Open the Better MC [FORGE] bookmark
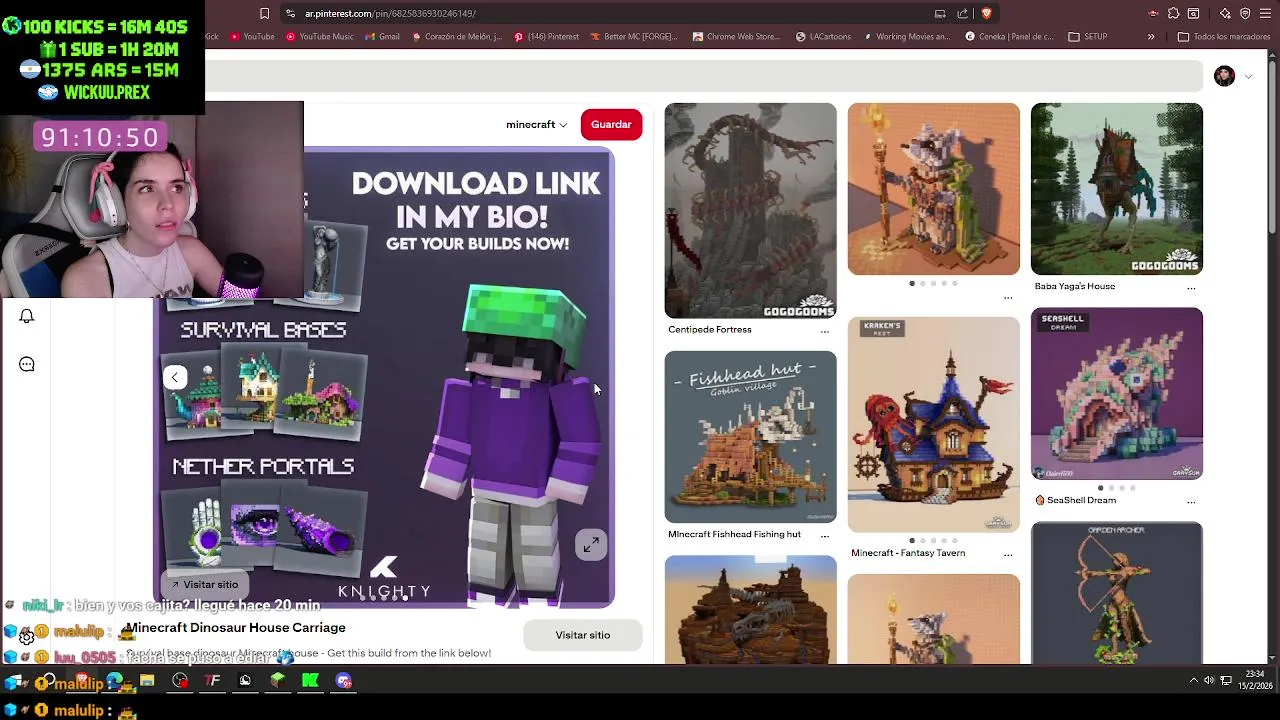The height and width of the screenshot is (720, 1280). point(634,37)
